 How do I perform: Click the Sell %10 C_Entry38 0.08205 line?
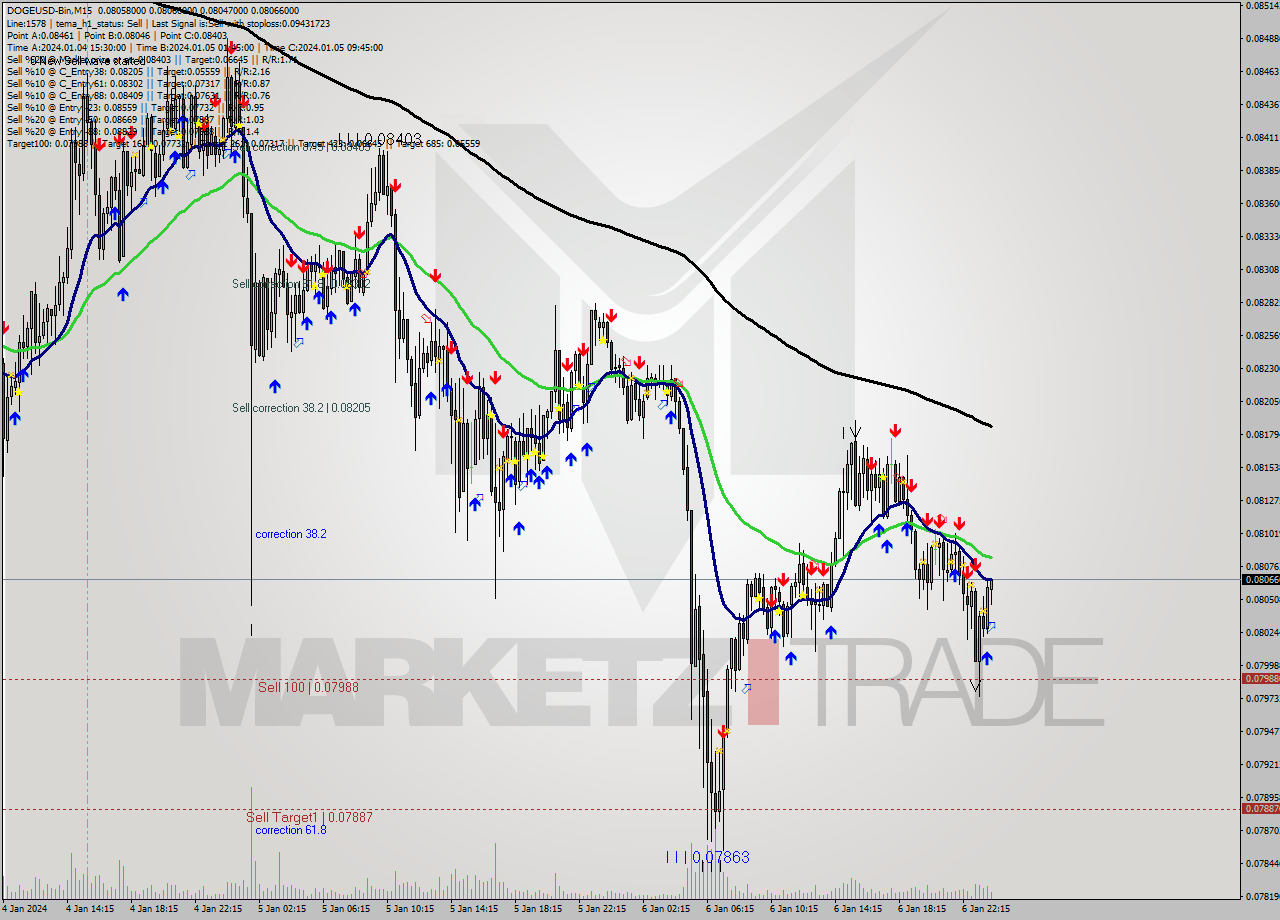coord(138,71)
